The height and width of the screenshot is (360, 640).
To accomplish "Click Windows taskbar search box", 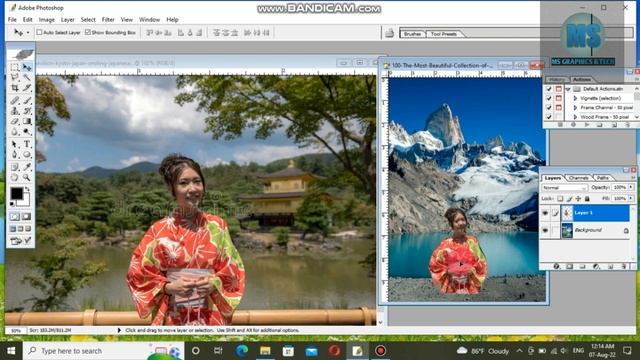I will [x=103, y=351].
